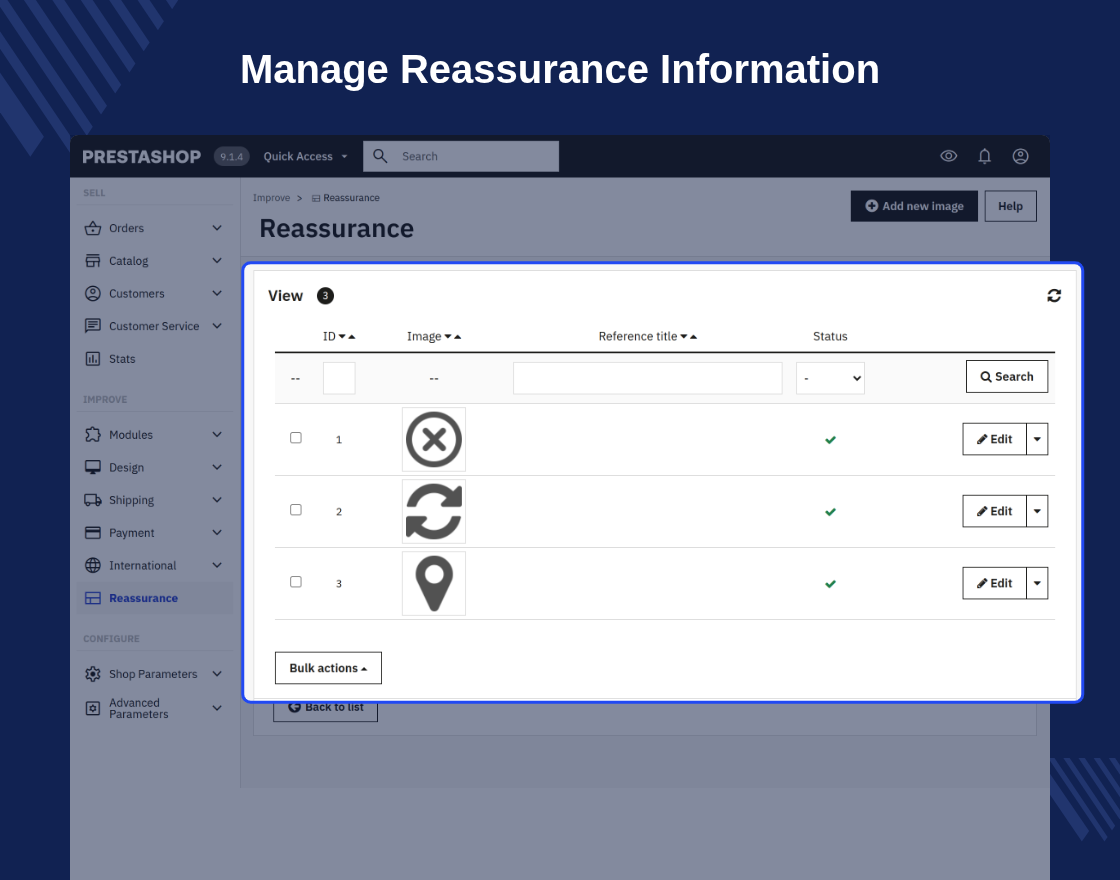
Task: Open the notifications bell
Action: point(984,156)
